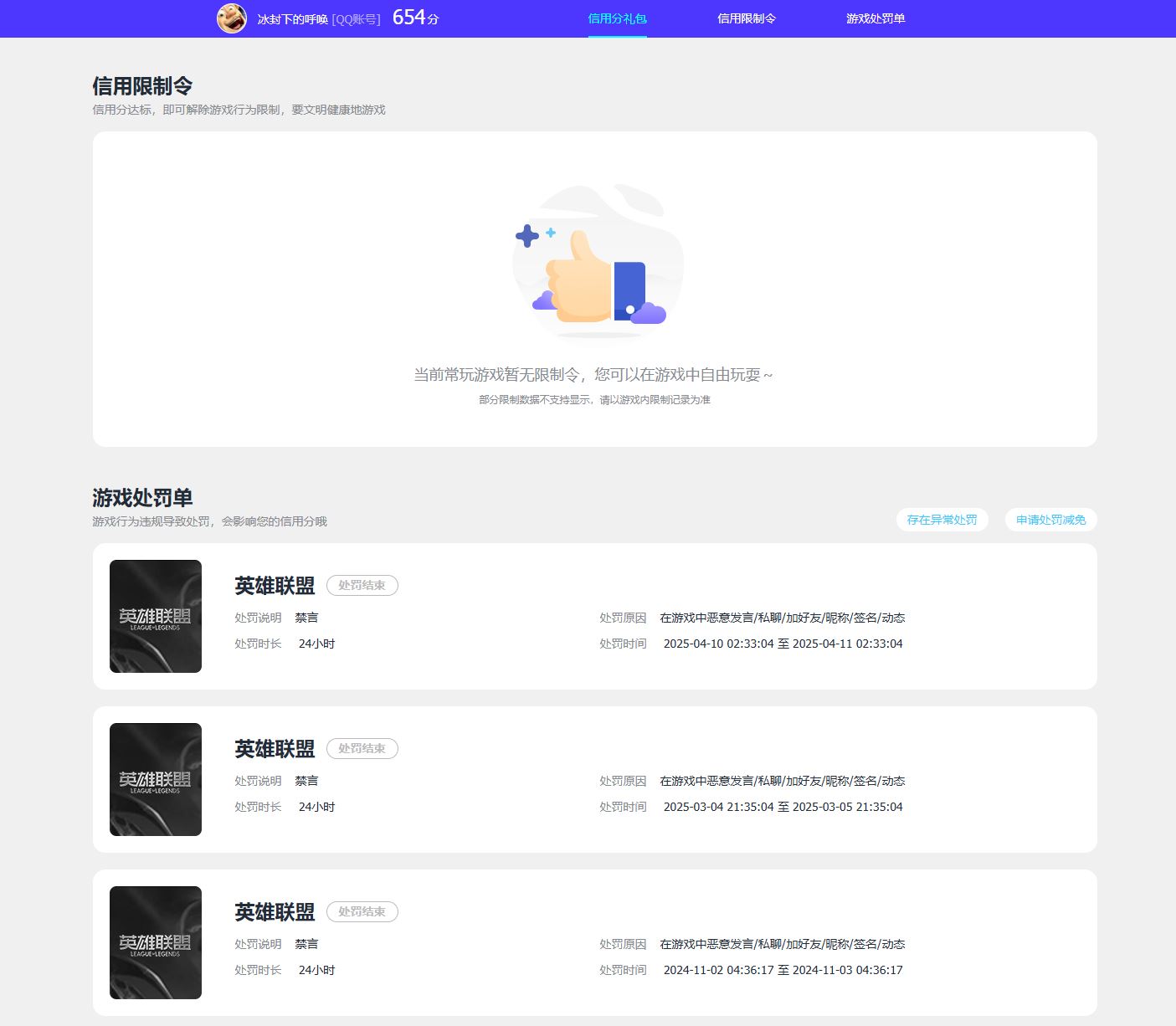Viewport: 1176px width, 1026px height.
Task: Open the 信用分礼包 tab
Action: point(617,18)
